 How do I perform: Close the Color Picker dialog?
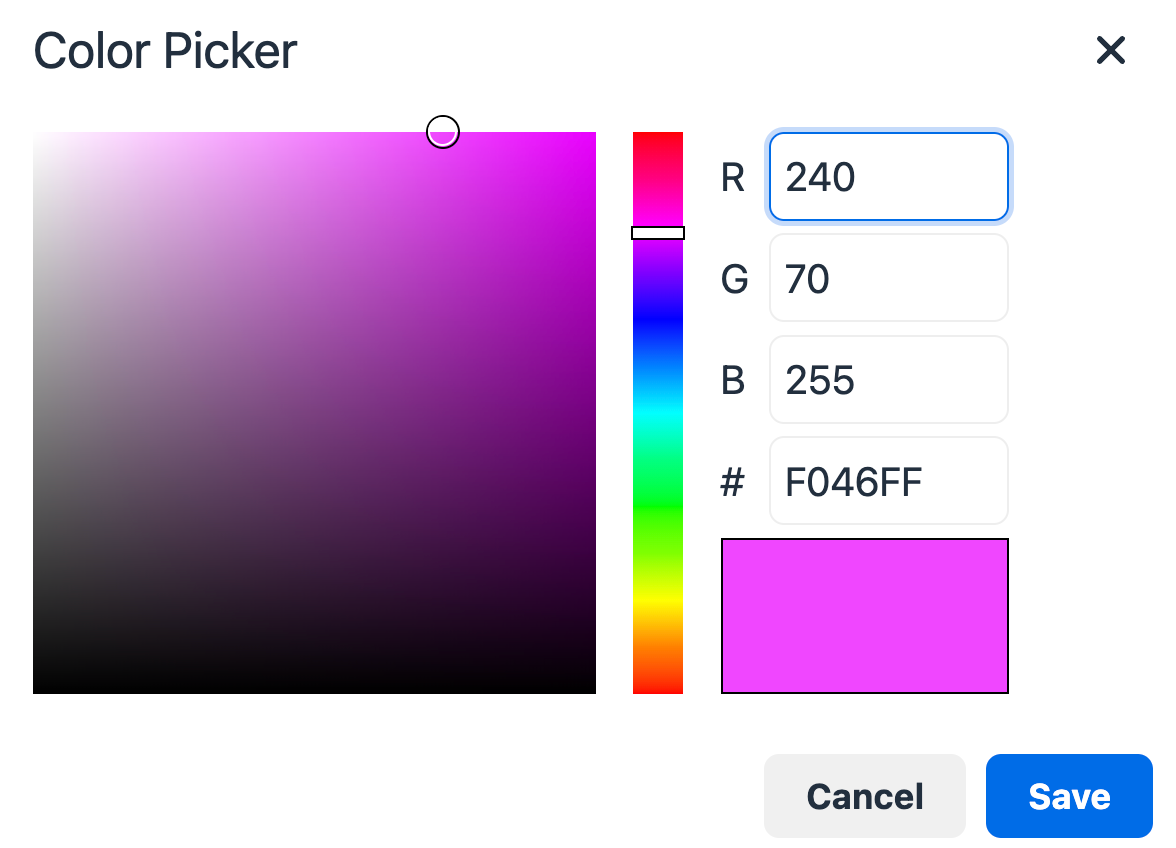[1111, 51]
